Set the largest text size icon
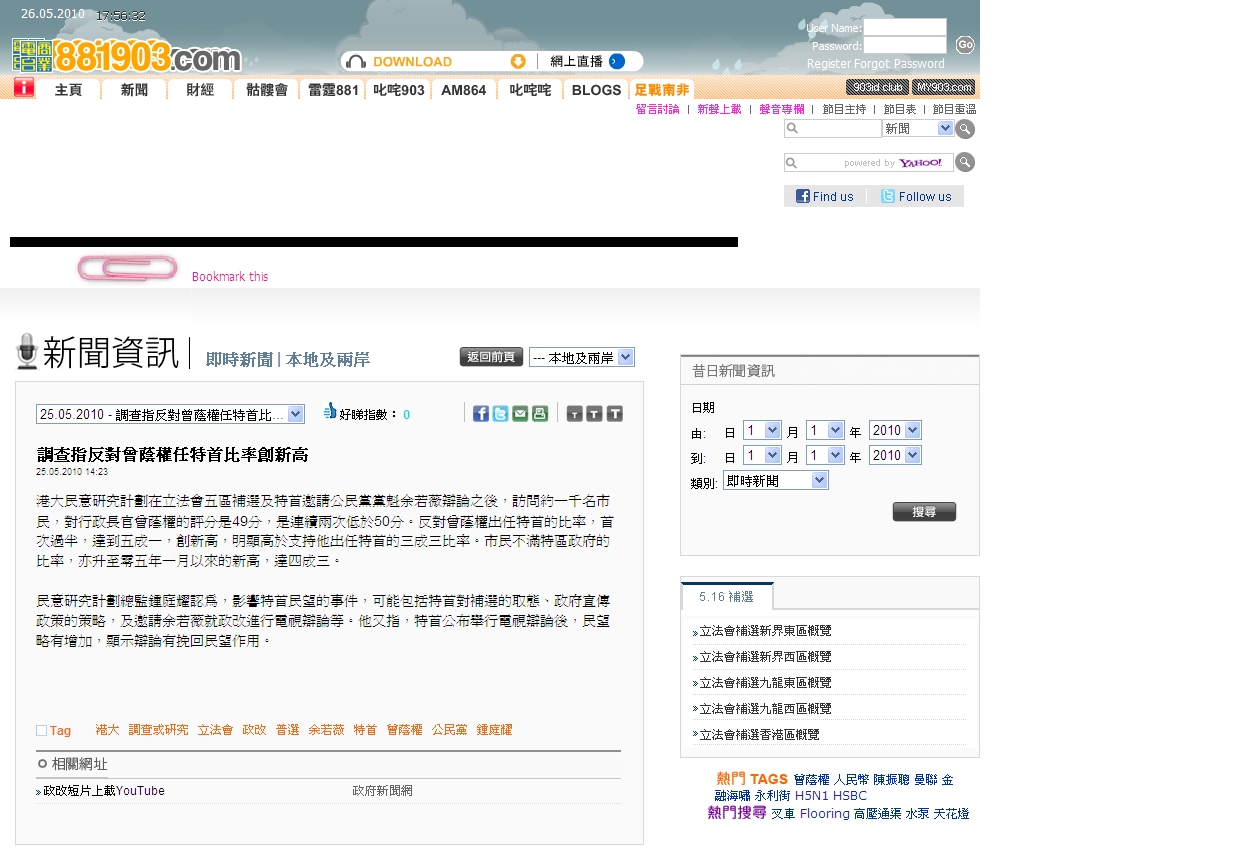 pyautogui.click(x=614, y=414)
